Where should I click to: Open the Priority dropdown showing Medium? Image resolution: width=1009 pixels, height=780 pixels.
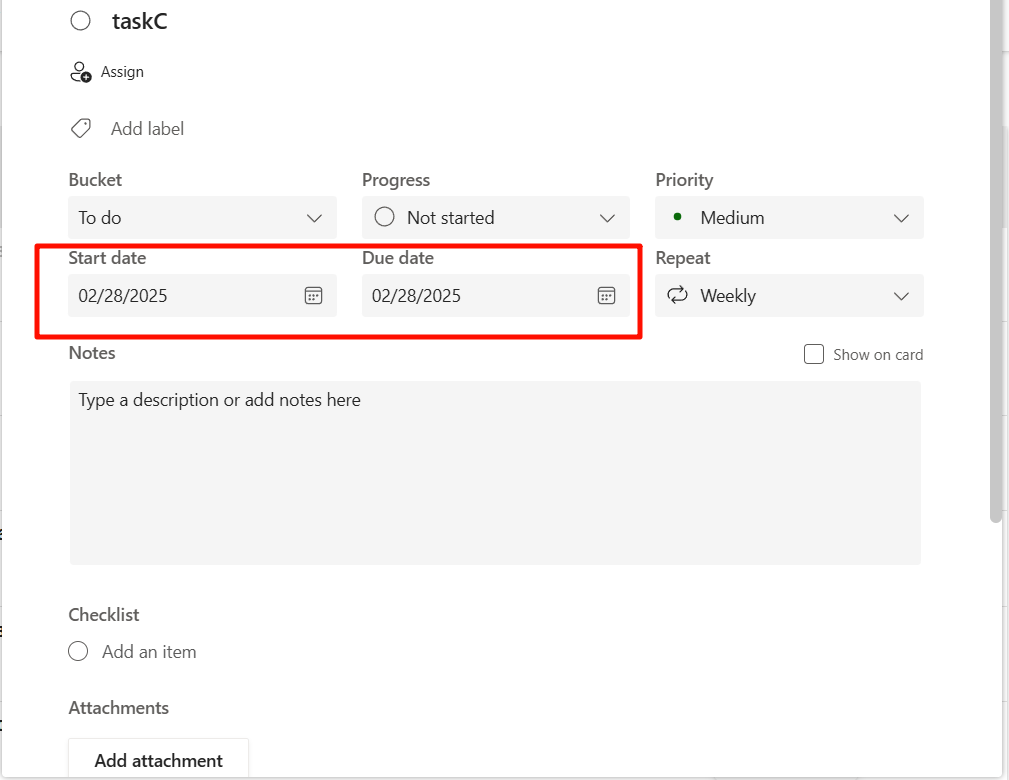tap(789, 218)
